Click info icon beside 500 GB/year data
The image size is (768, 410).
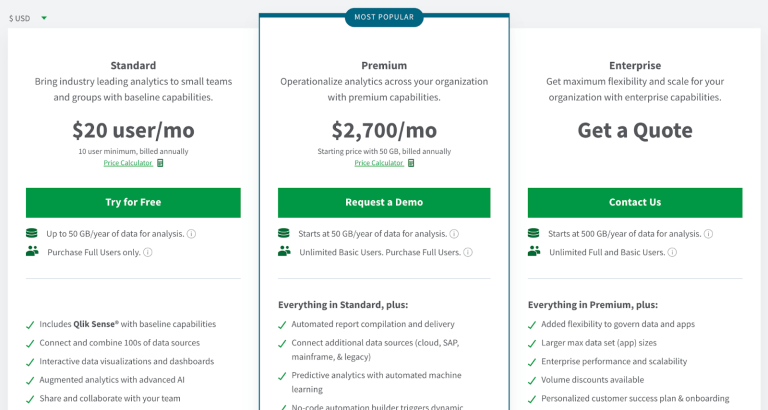(x=709, y=234)
